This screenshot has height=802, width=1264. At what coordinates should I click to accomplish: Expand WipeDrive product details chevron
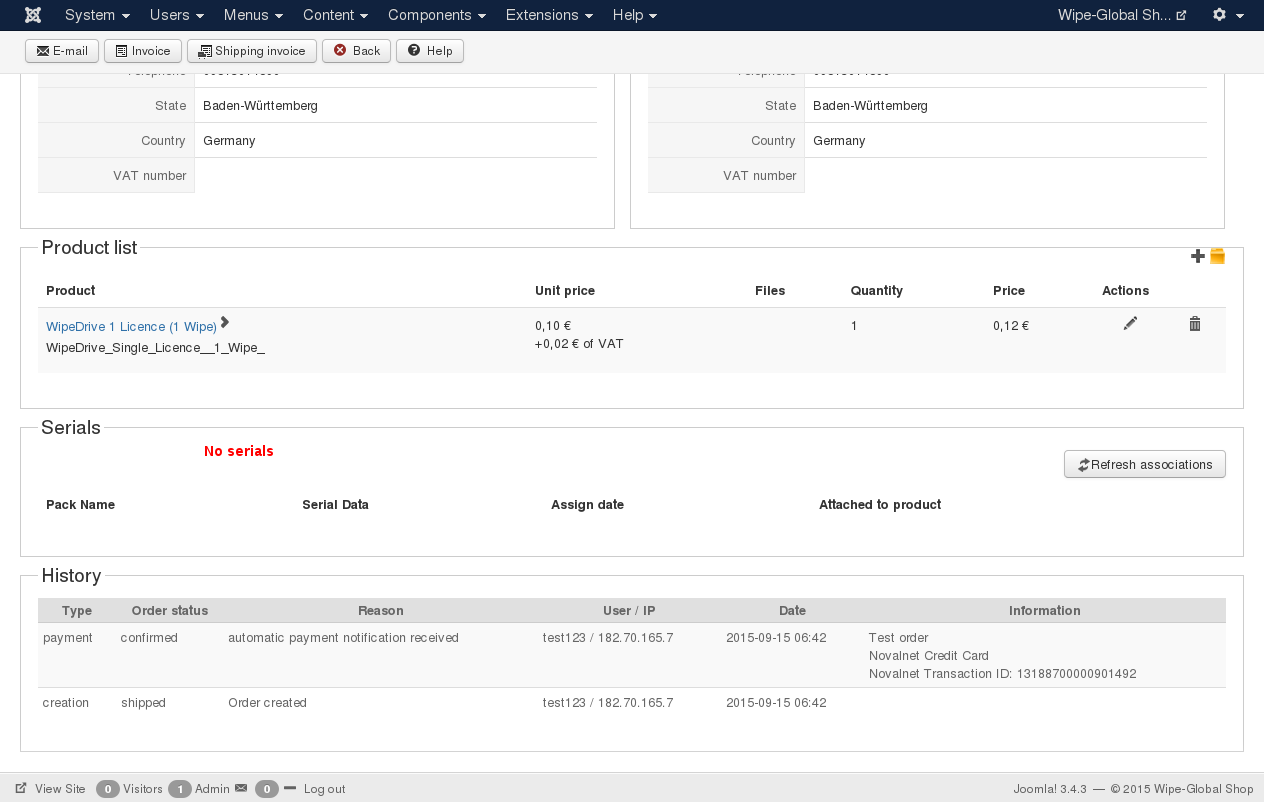(x=225, y=322)
